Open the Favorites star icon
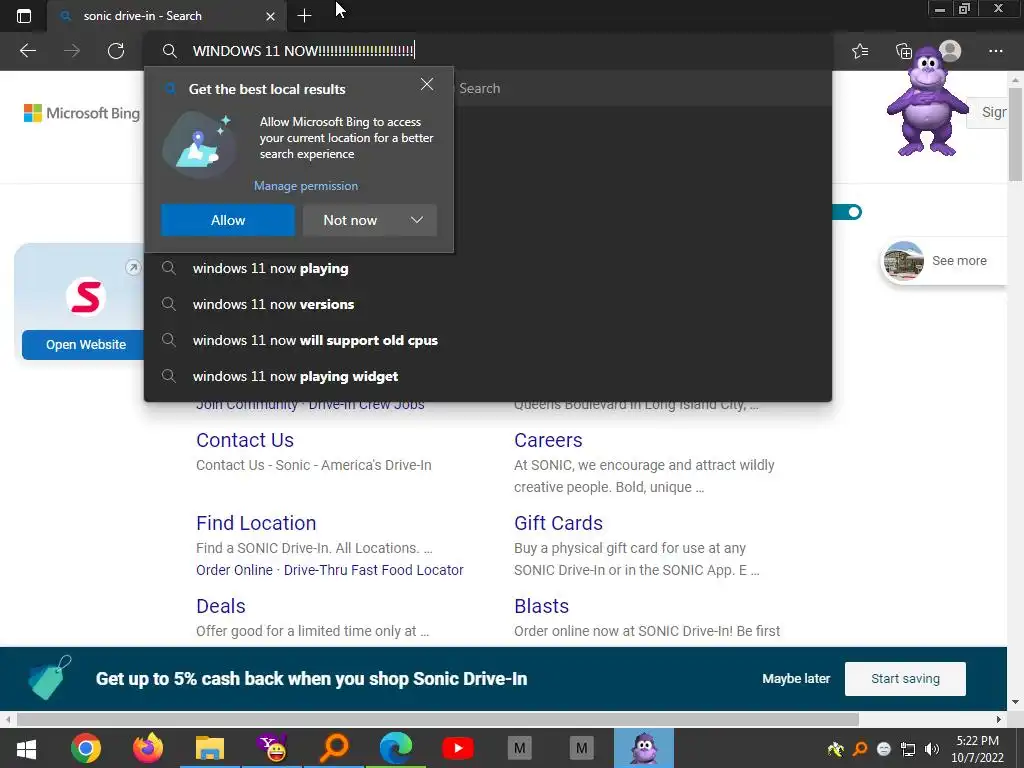 [860, 51]
